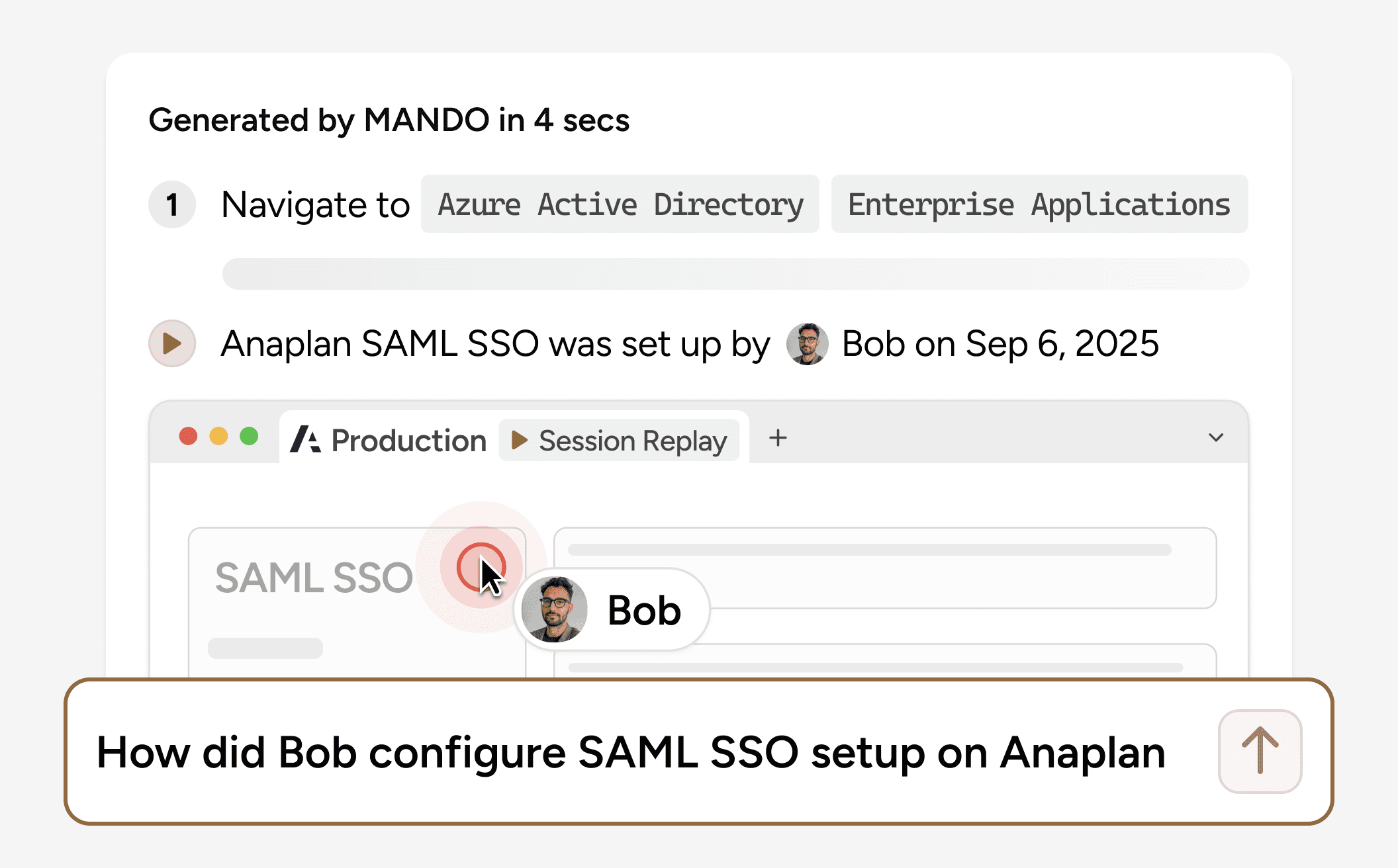This screenshot has height=868, width=1398.
Task: Click Bob's cursor label avatar
Action: [x=555, y=610]
